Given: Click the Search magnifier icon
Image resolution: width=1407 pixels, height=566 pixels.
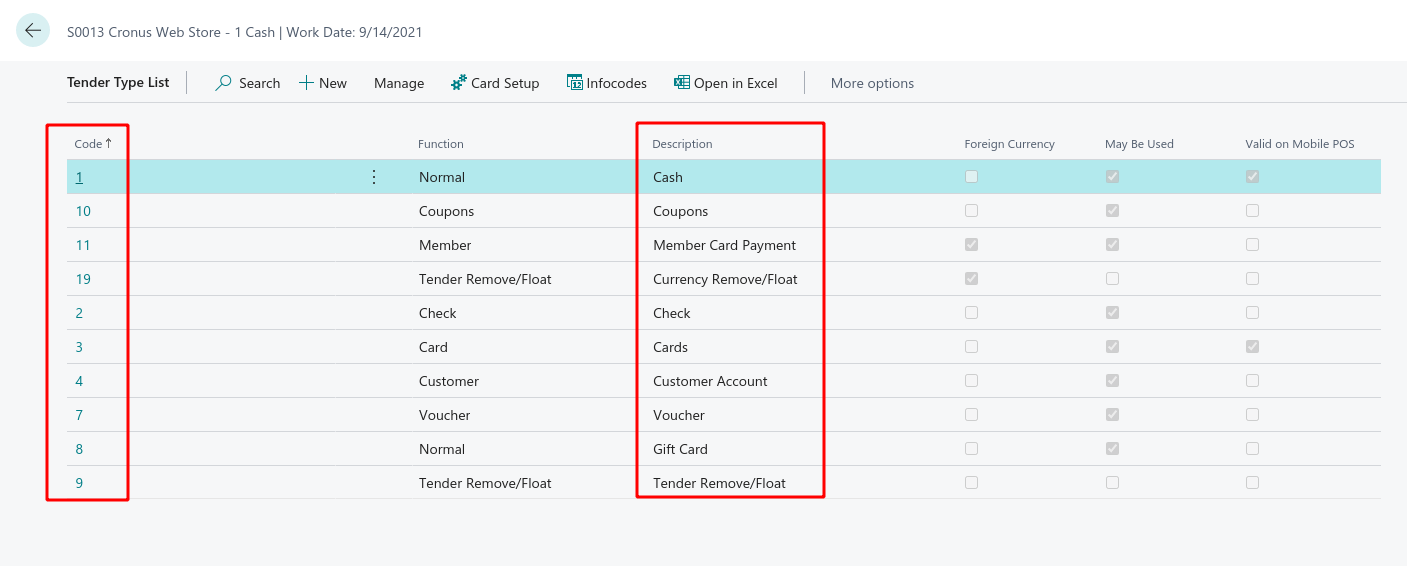Looking at the screenshot, I should click(224, 83).
